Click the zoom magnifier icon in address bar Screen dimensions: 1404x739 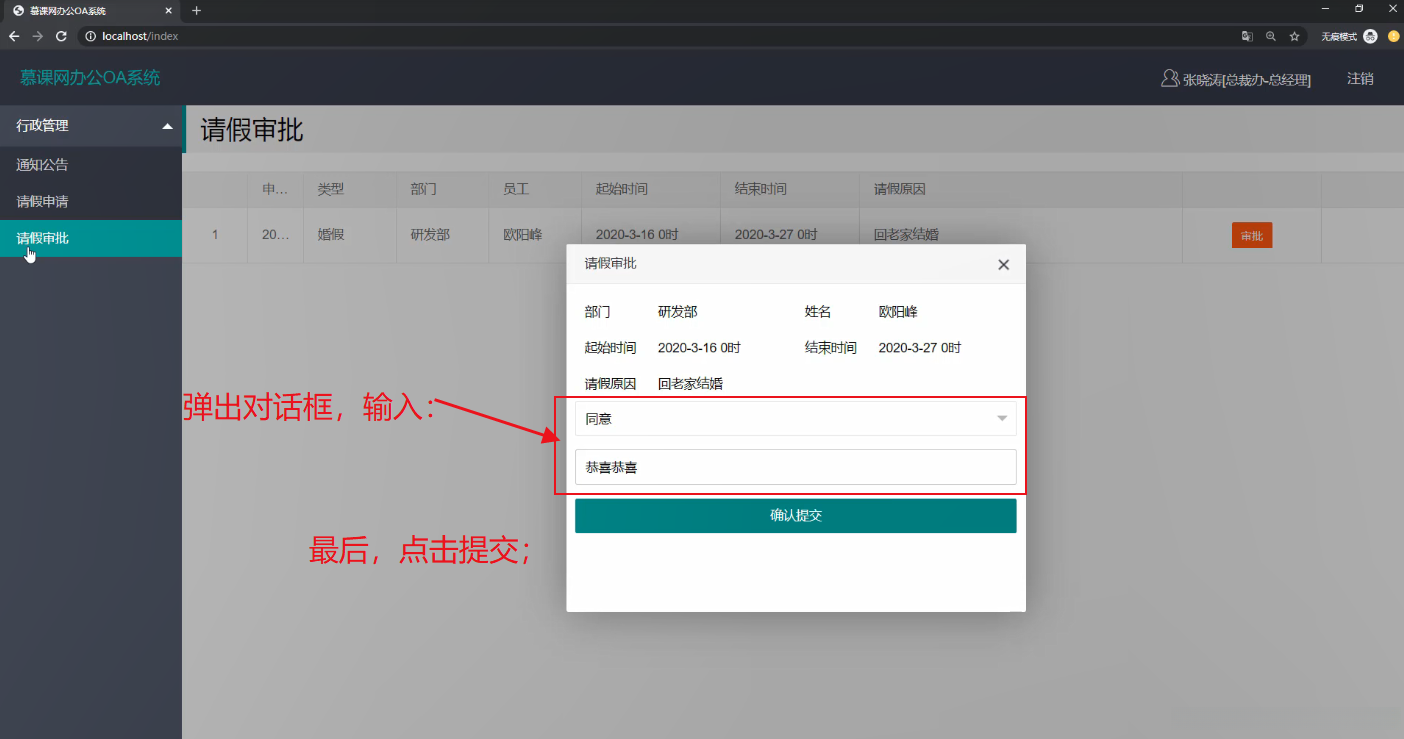tap(1271, 36)
